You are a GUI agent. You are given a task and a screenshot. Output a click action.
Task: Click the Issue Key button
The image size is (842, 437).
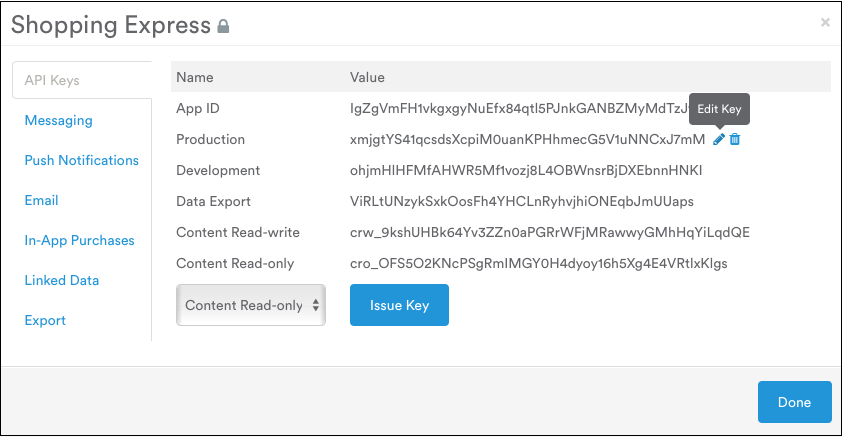[399, 305]
